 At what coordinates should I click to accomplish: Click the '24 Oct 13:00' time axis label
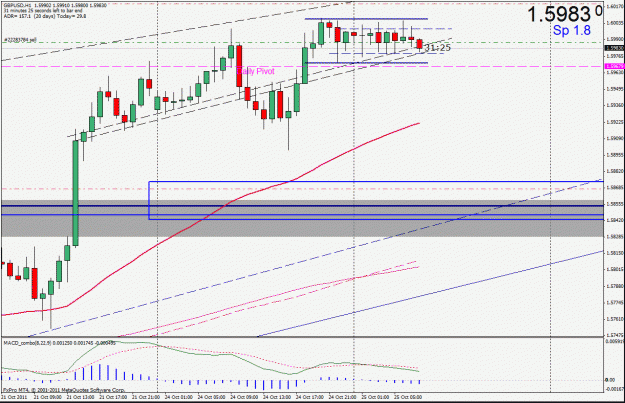pos(277,397)
